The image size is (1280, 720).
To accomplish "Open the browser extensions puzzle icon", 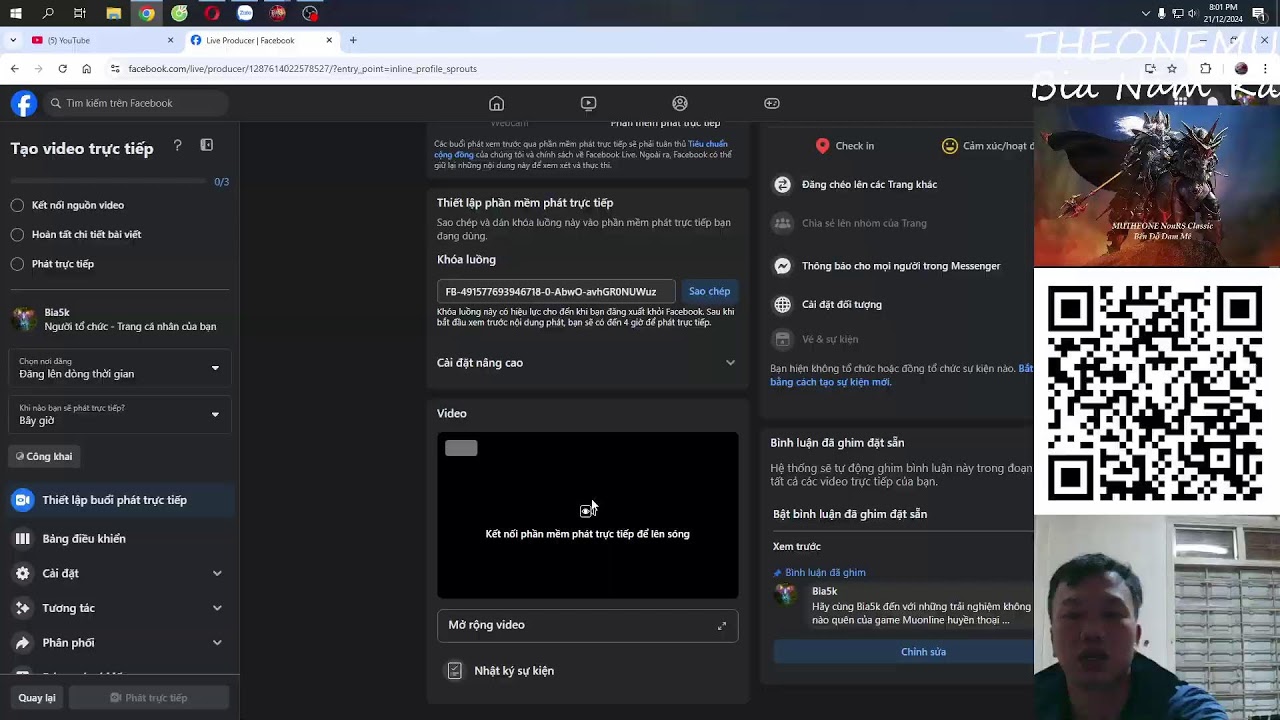I will tap(1205, 69).
